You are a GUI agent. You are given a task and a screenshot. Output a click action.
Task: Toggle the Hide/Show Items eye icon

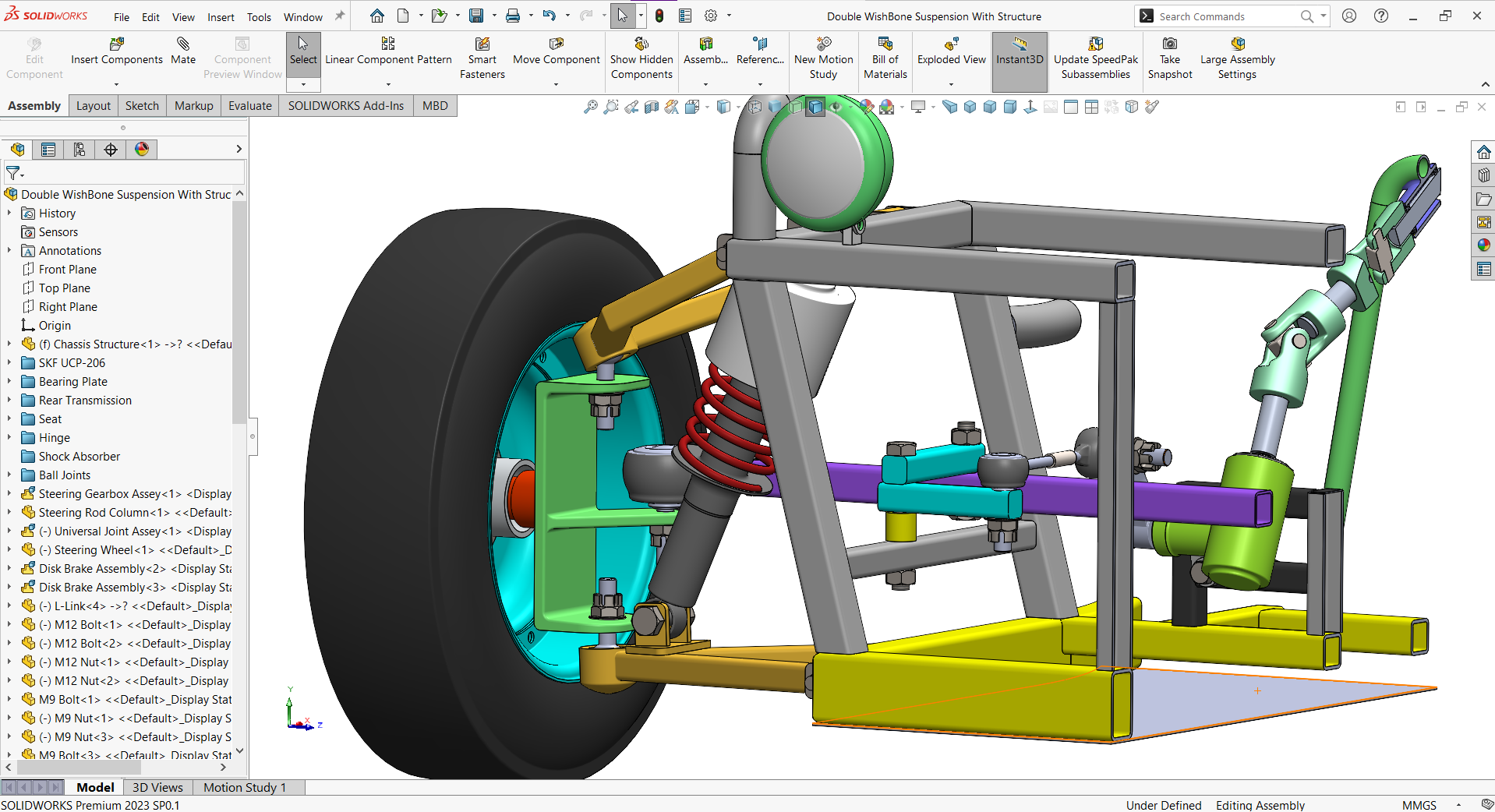click(836, 107)
